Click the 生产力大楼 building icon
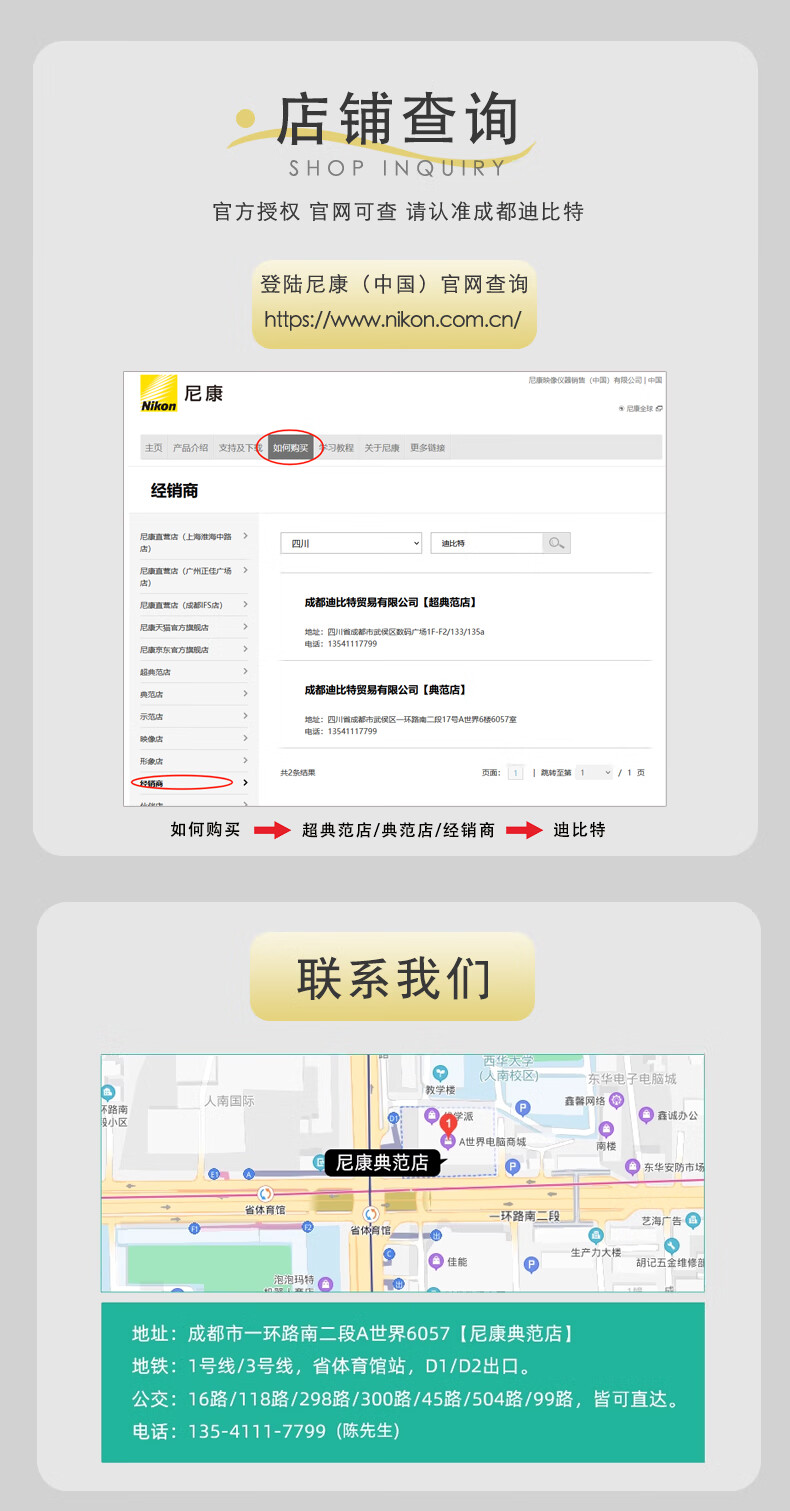 (x=596, y=1236)
